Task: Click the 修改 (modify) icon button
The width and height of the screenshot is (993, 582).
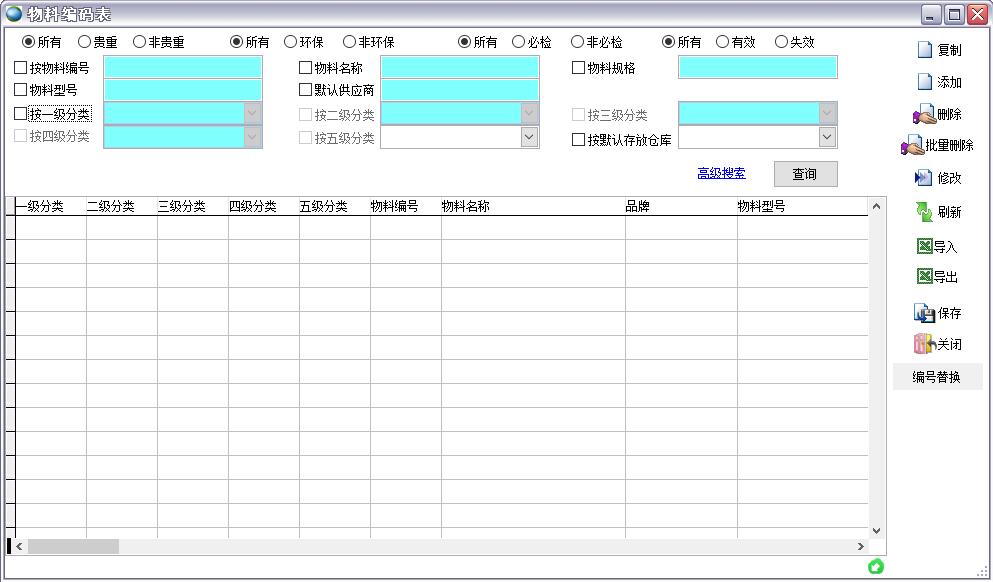Action: click(x=924, y=178)
